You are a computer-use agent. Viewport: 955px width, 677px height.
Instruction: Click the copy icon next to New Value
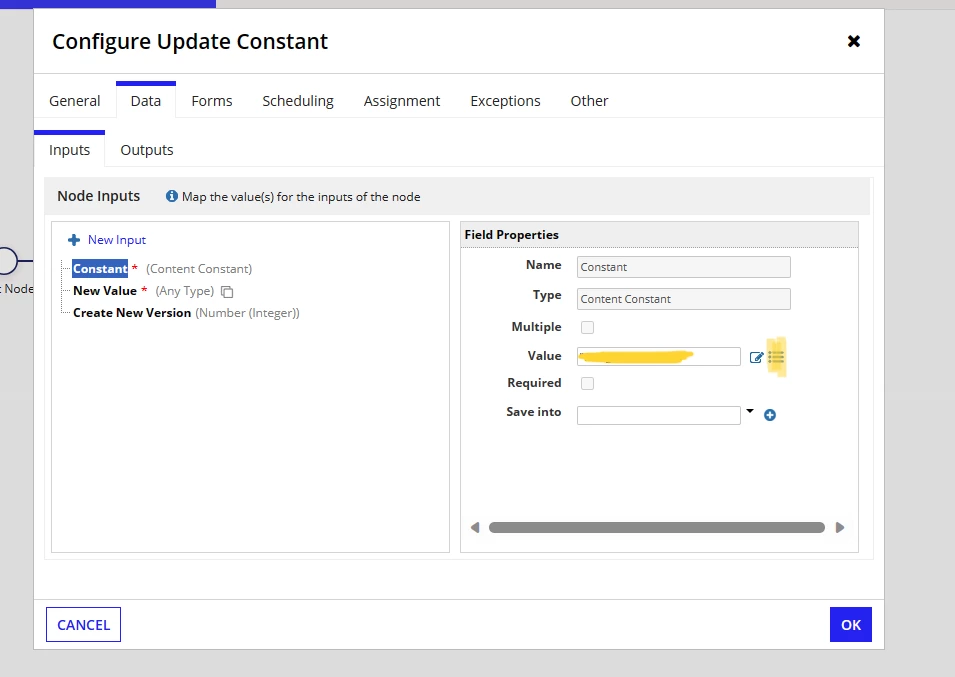pos(227,292)
